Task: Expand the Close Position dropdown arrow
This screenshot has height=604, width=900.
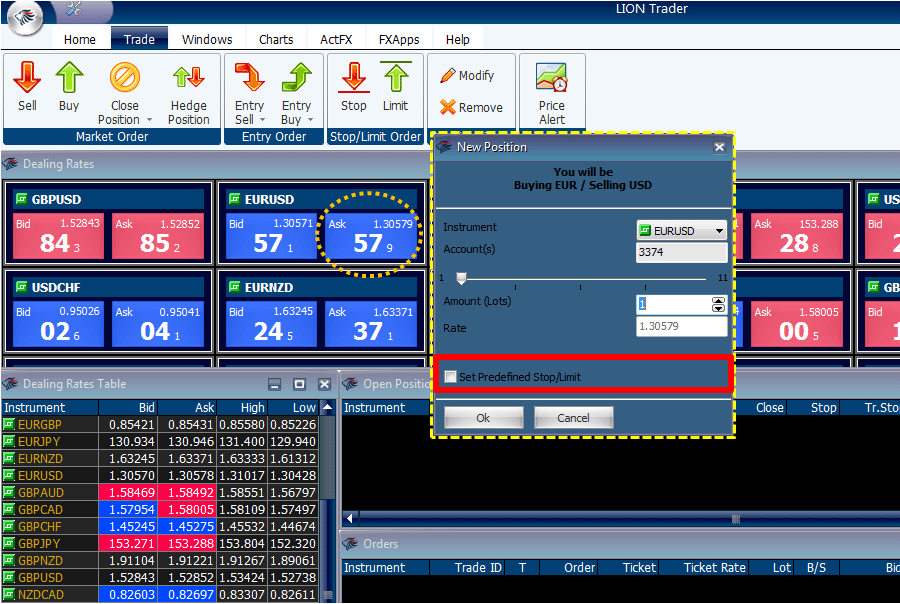Action: pos(149,120)
